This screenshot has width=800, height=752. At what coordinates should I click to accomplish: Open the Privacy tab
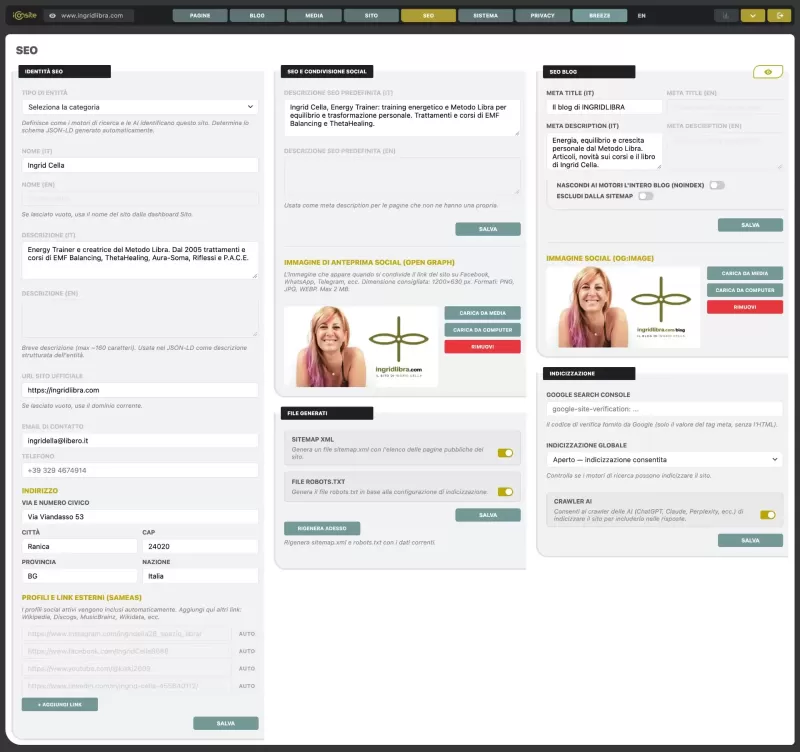[x=542, y=16]
